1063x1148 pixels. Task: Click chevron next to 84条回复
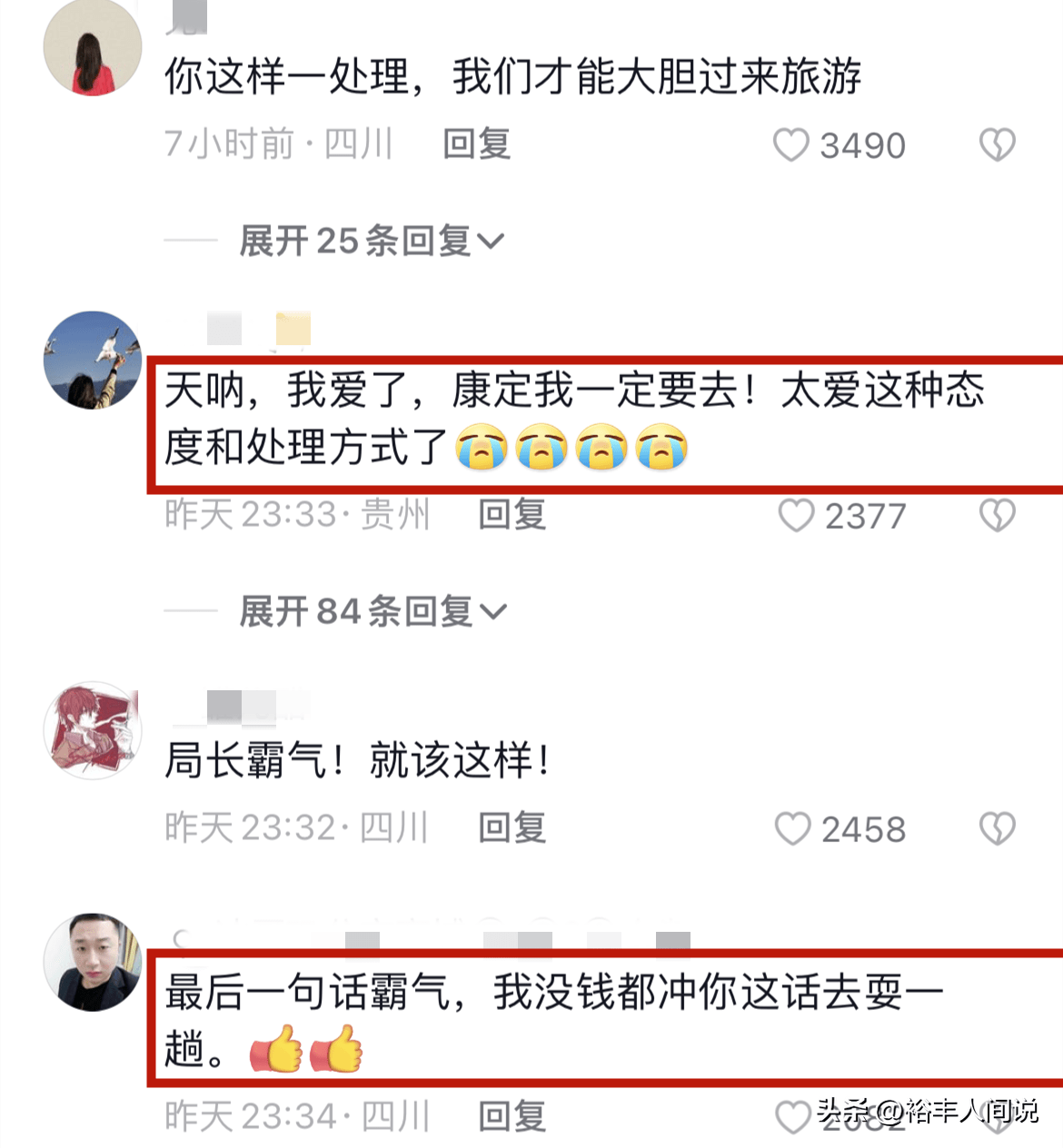click(x=492, y=613)
